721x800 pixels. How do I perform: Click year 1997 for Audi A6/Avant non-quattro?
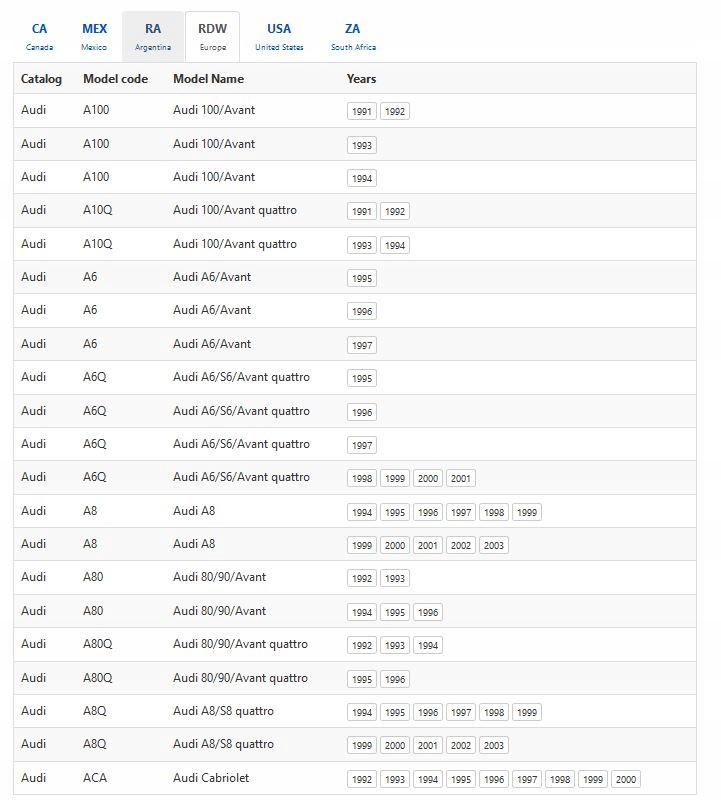click(x=362, y=346)
